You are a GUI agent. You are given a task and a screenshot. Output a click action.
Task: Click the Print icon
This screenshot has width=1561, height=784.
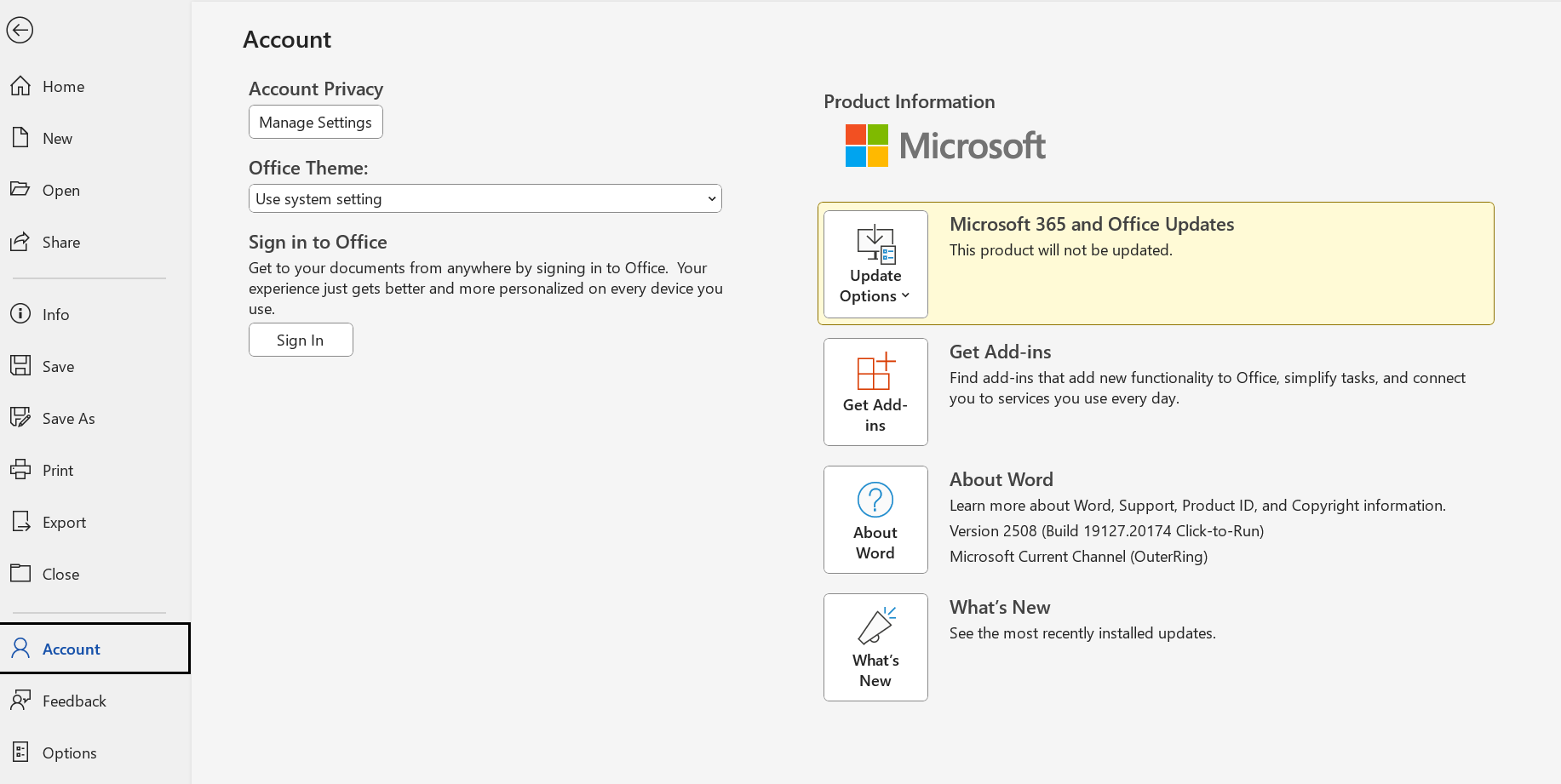[20, 469]
